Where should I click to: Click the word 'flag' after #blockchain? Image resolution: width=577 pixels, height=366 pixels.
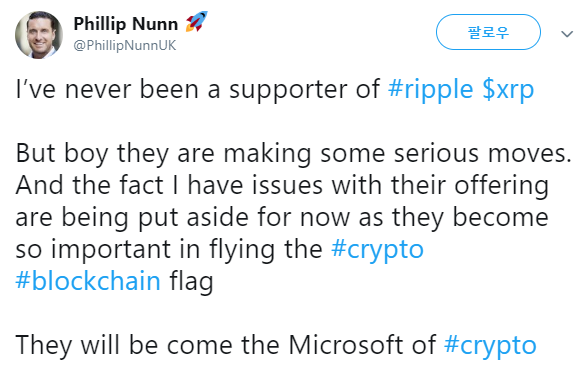pyautogui.click(x=191, y=282)
